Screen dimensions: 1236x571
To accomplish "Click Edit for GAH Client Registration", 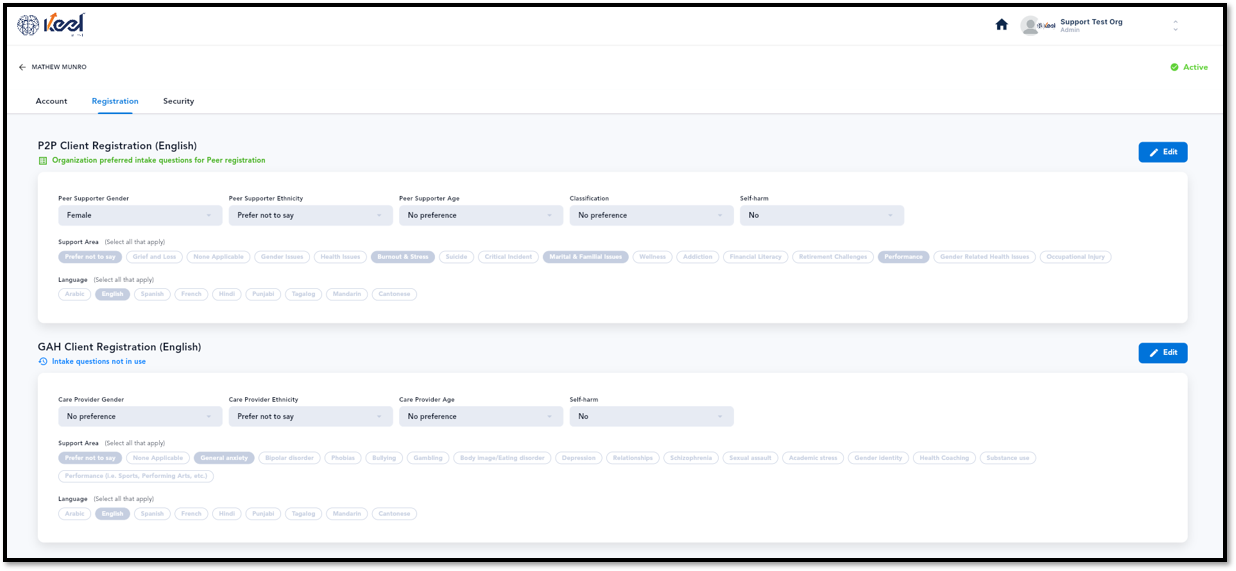I will [x=1163, y=353].
